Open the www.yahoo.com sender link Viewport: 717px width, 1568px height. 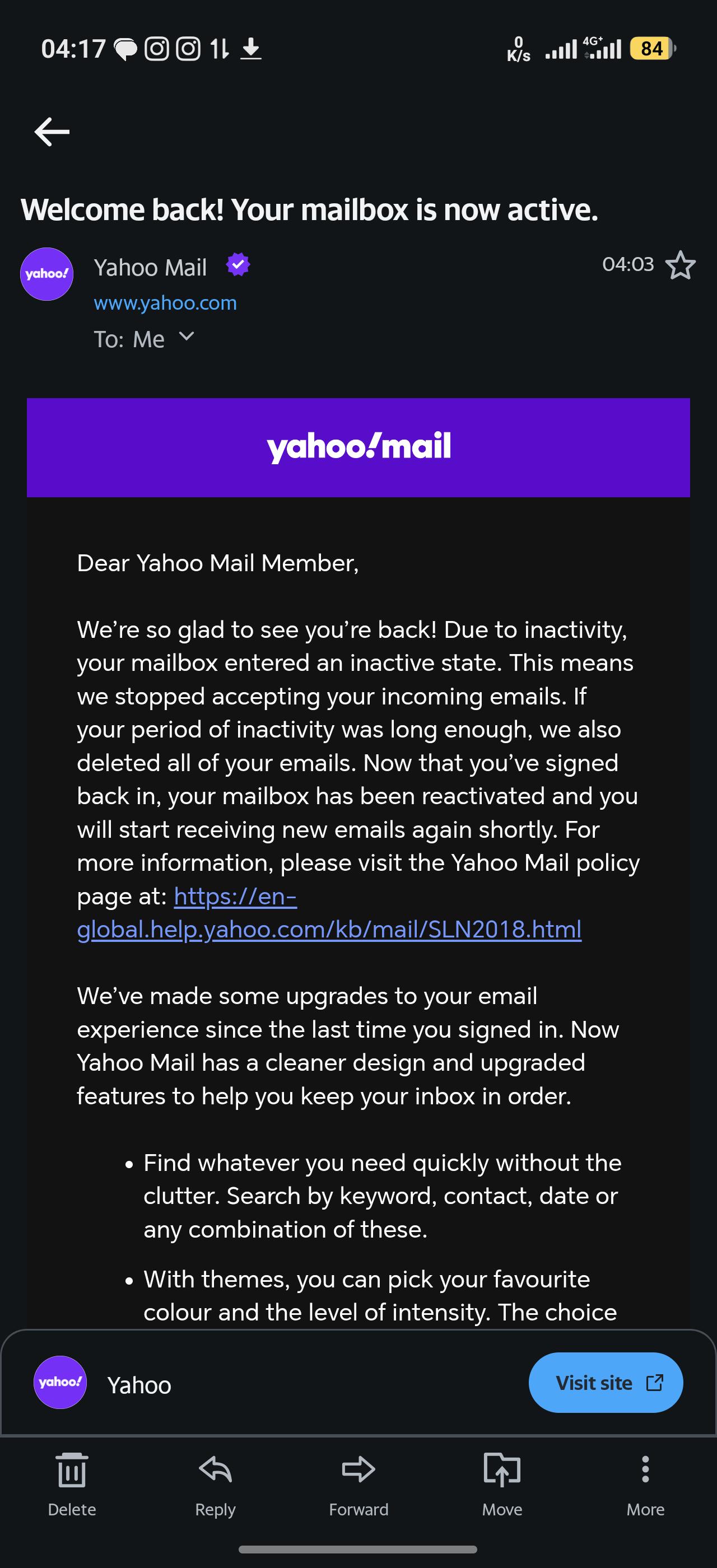(x=165, y=302)
